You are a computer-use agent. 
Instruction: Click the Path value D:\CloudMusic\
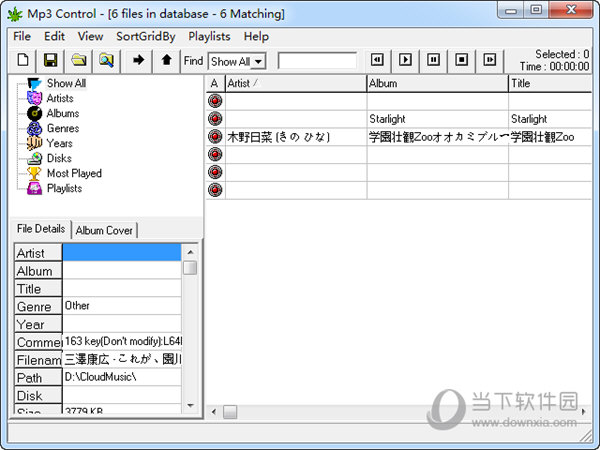(x=122, y=377)
